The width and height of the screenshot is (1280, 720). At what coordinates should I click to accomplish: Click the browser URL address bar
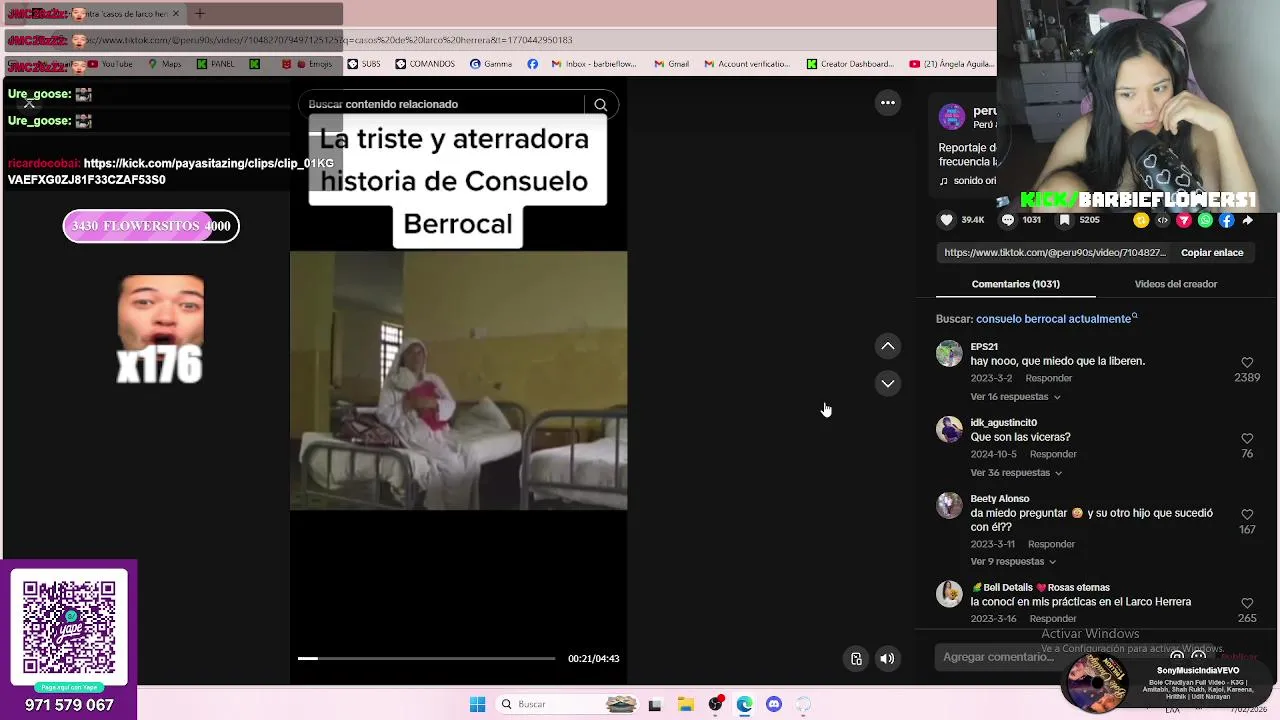(500, 40)
